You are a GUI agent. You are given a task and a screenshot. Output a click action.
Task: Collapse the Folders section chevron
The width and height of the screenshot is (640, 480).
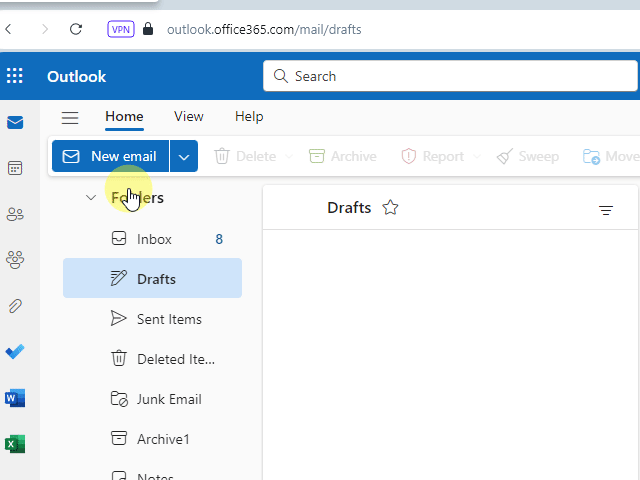click(91, 198)
